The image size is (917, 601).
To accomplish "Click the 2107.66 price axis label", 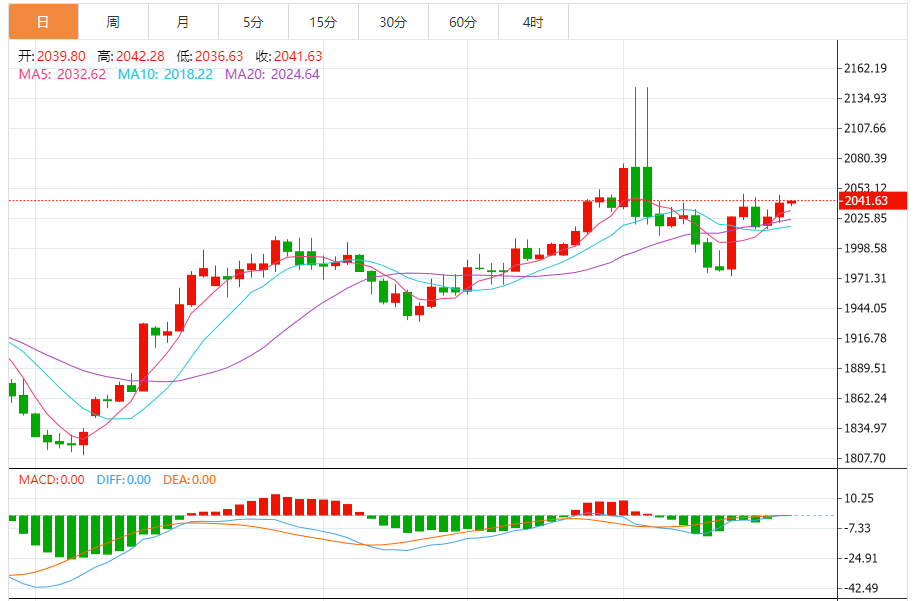I will coord(866,128).
